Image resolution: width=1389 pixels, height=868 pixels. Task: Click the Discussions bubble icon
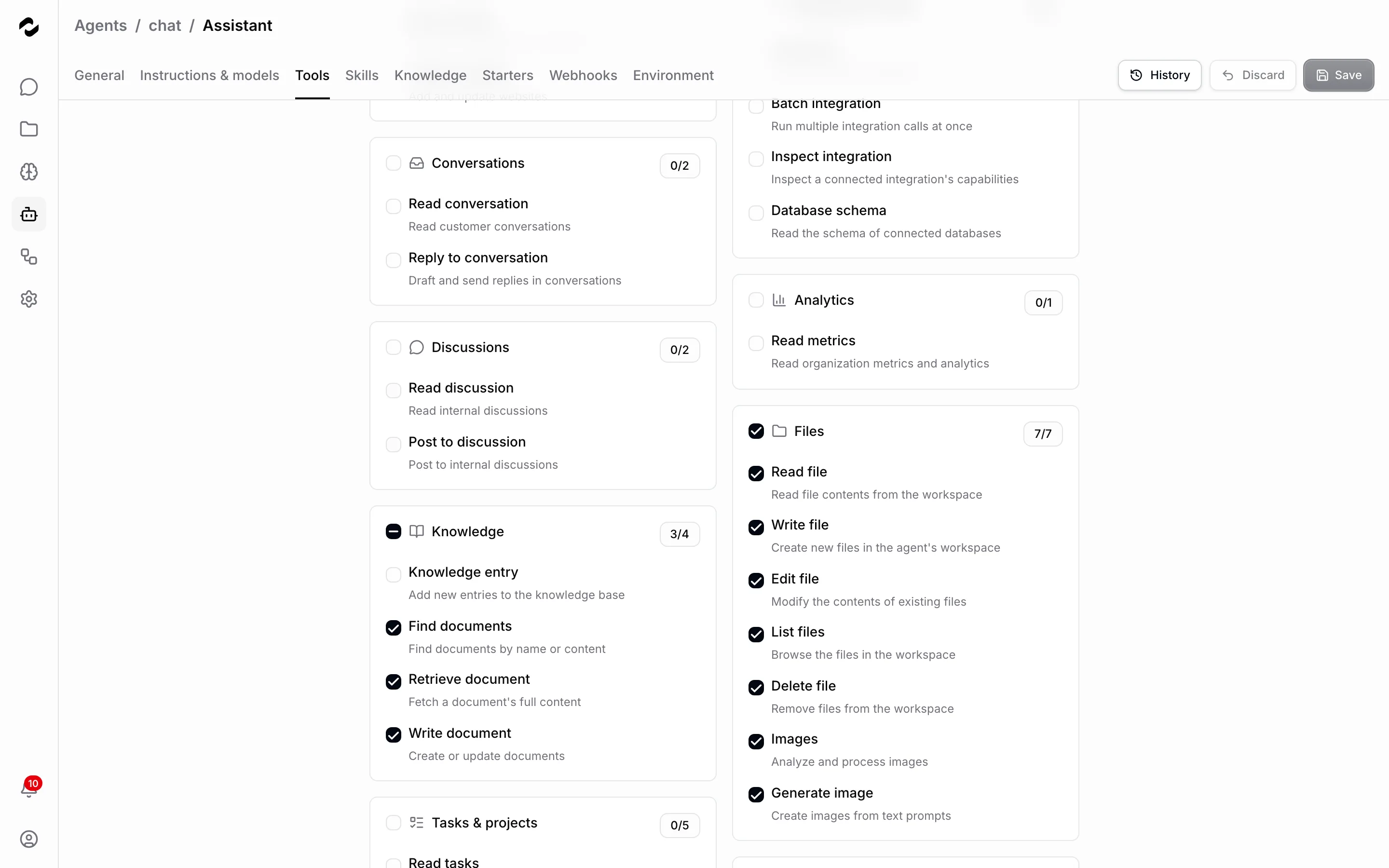click(417, 348)
